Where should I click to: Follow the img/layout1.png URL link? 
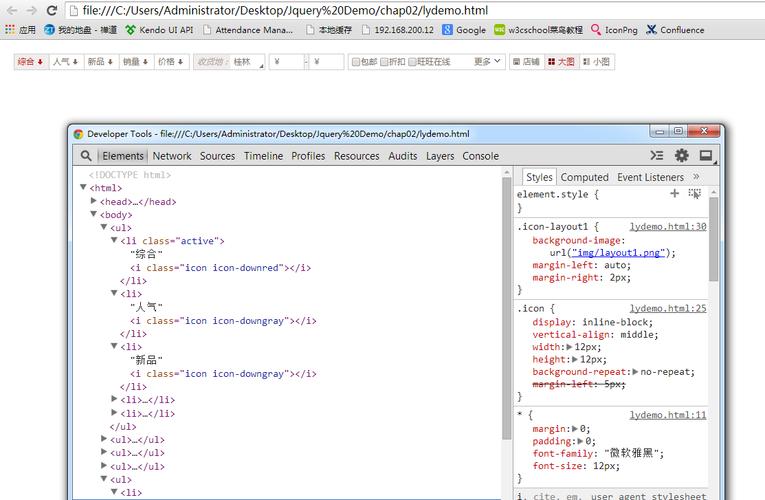pyautogui.click(x=618, y=253)
